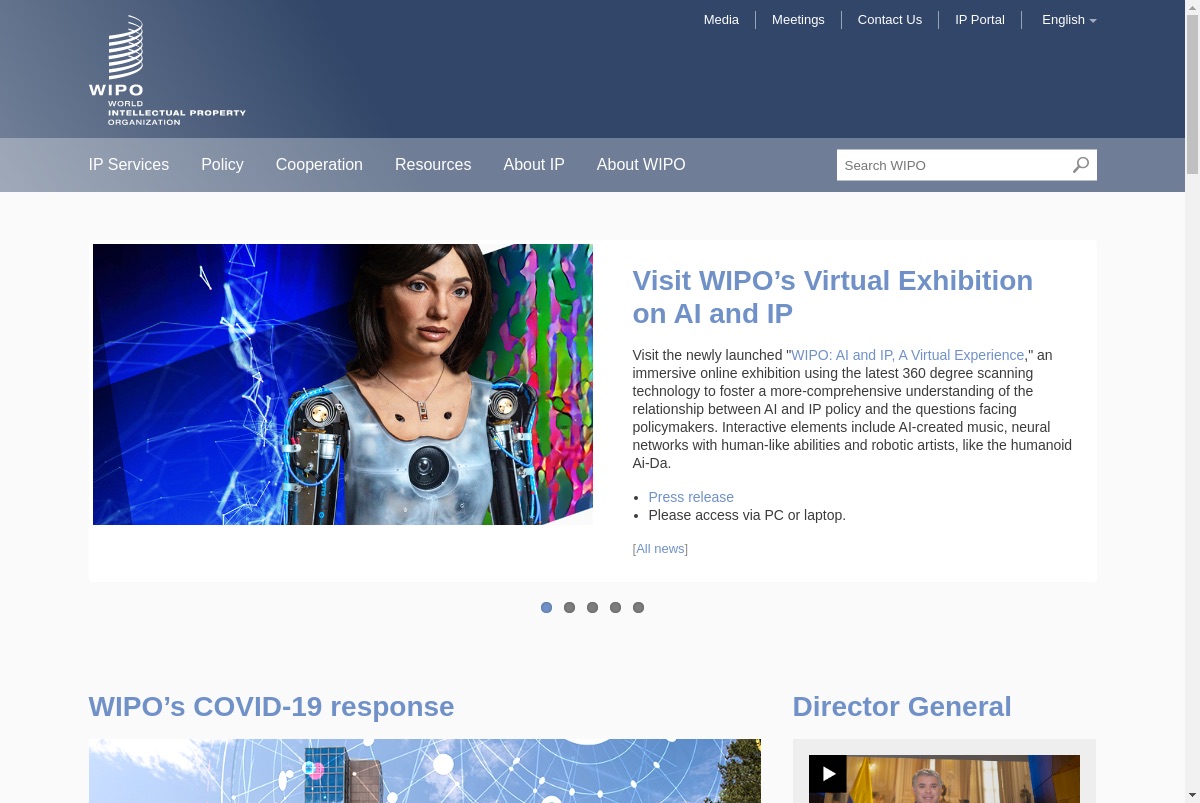Open the IP Portal link
This screenshot has width=1200, height=803.
point(980,20)
